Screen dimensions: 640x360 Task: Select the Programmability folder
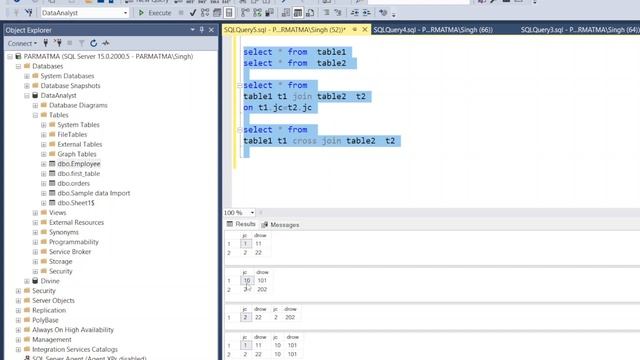[73, 242]
